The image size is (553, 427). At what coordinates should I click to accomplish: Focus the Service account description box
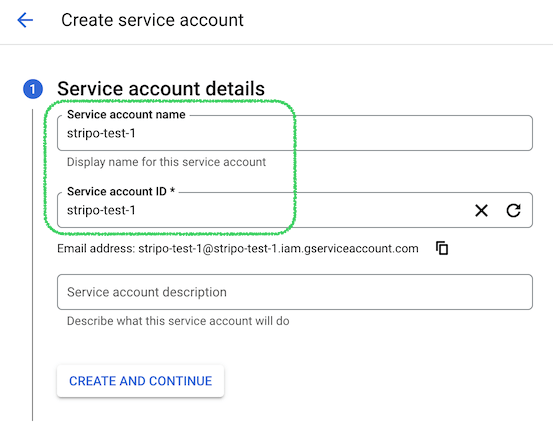click(x=295, y=292)
